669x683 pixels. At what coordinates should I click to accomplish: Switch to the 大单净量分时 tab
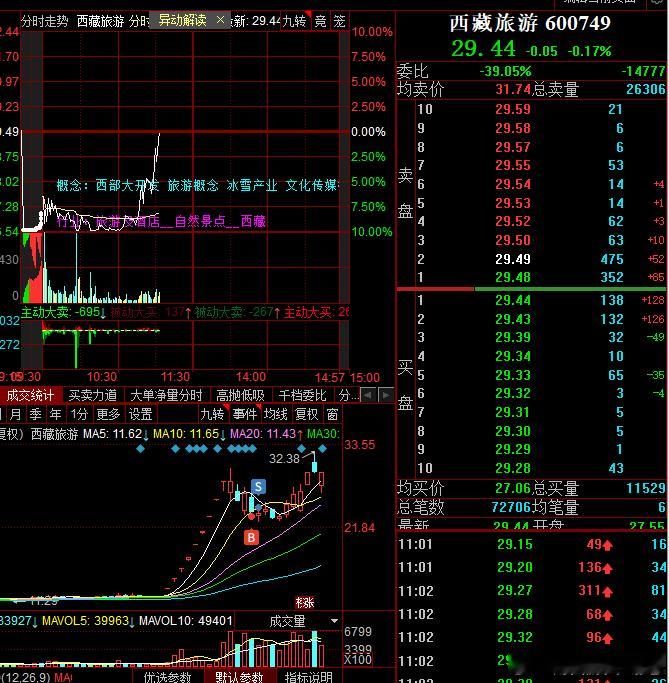click(166, 395)
